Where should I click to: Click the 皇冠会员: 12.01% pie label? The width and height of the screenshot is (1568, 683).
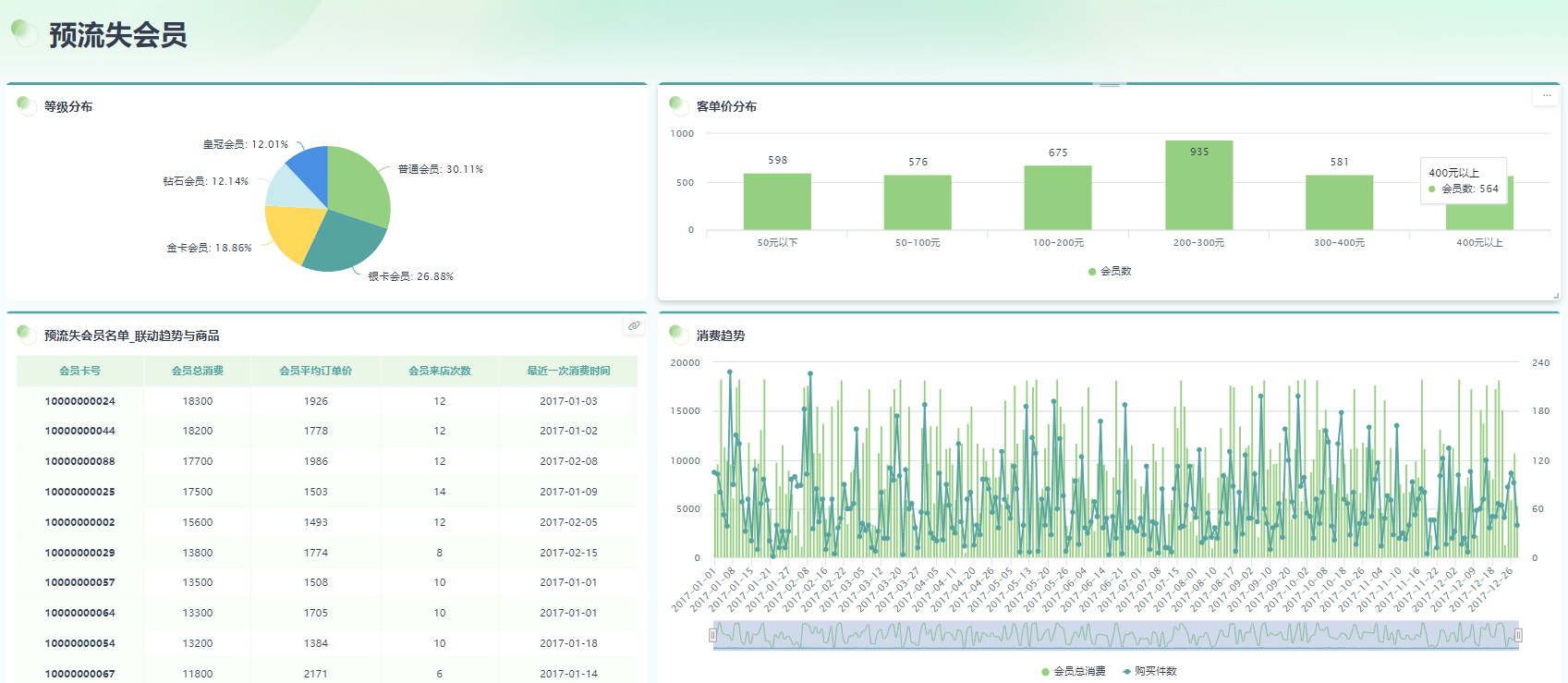[246, 144]
